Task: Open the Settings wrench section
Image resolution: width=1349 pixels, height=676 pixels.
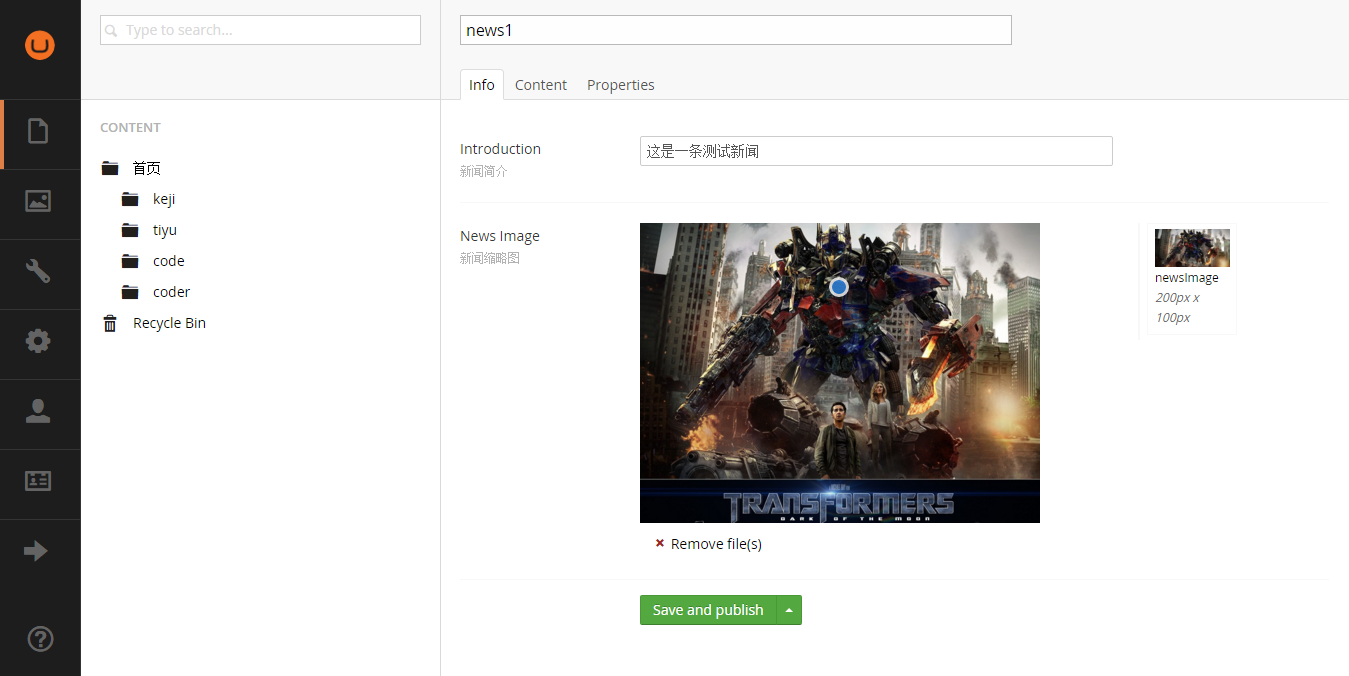Action: [x=38, y=271]
